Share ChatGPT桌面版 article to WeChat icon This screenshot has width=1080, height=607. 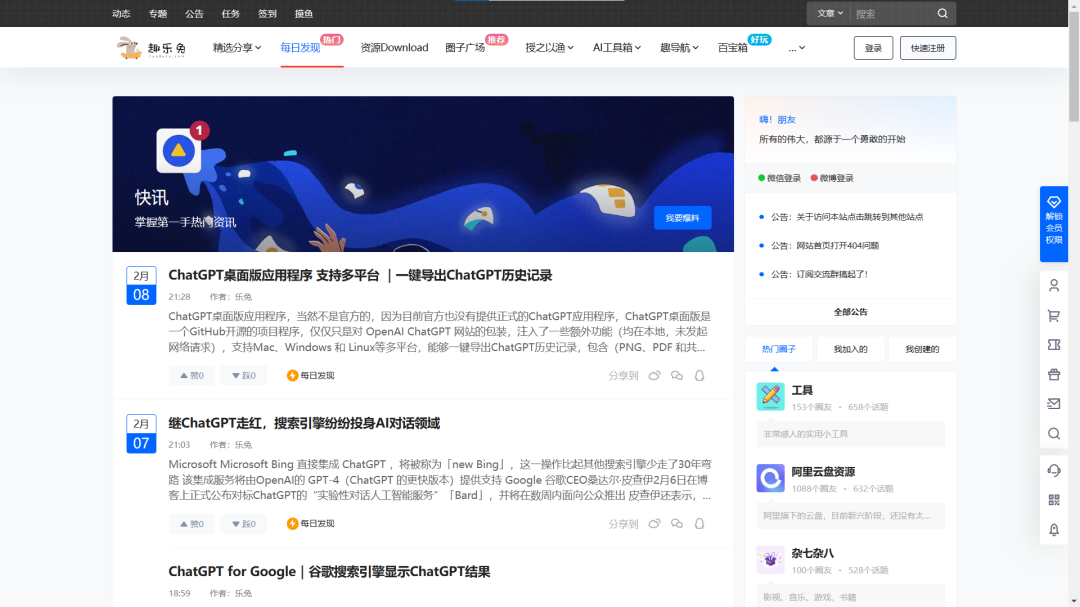(x=677, y=375)
